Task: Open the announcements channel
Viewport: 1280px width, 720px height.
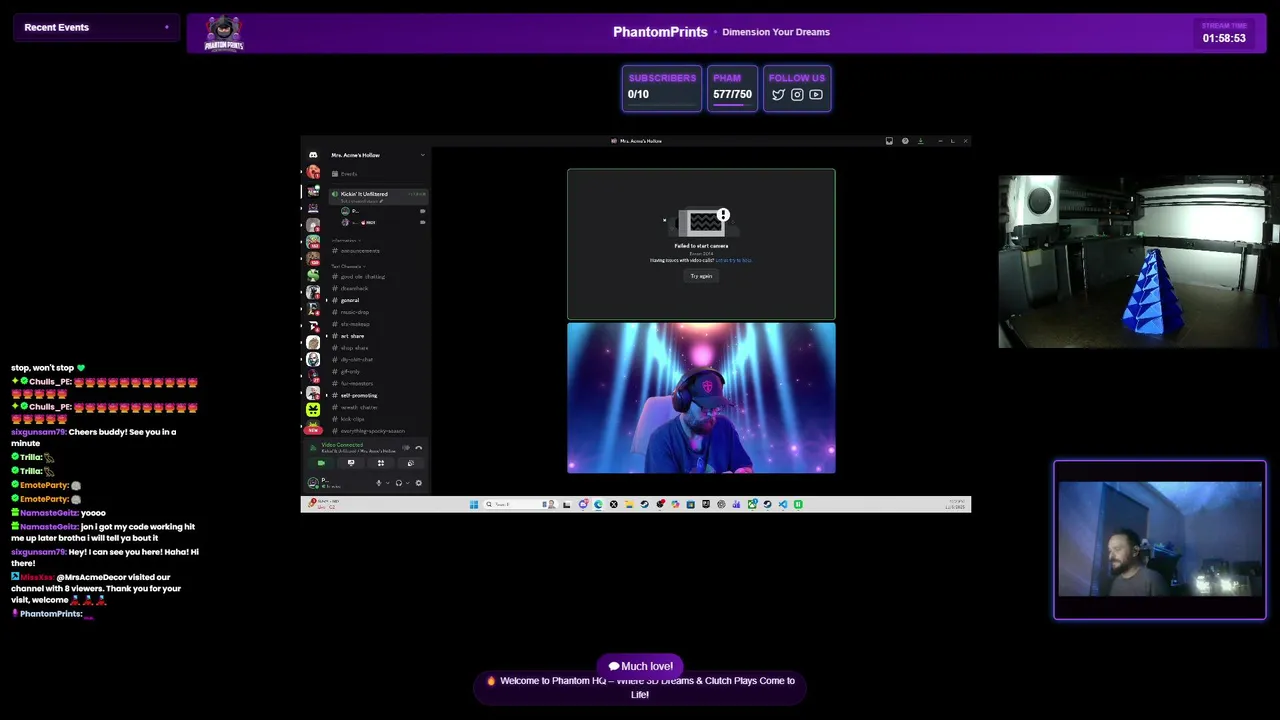Action: [378, 251]
